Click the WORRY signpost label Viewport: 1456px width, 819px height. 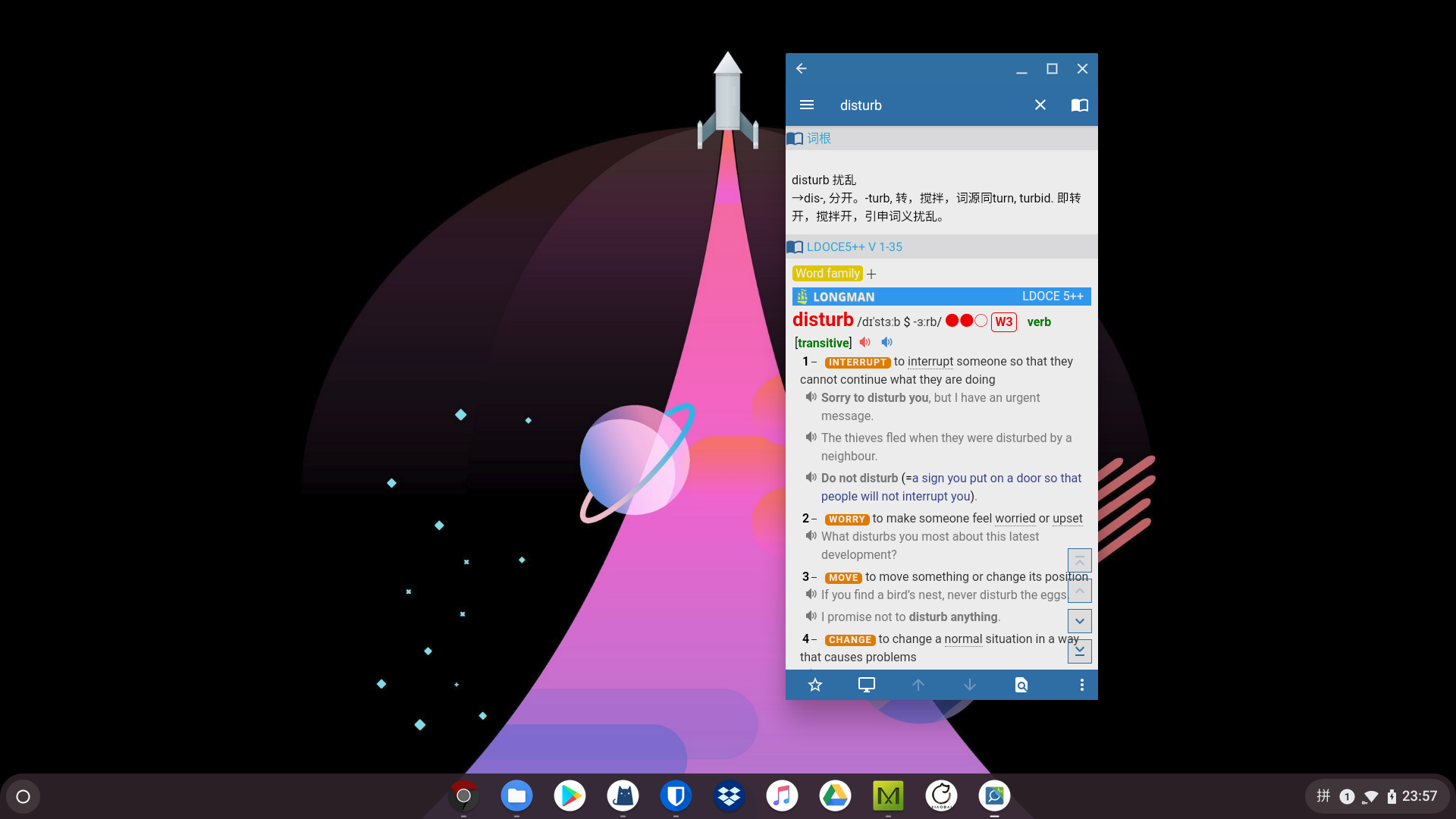pyautogui.click(x=847, y=519)
